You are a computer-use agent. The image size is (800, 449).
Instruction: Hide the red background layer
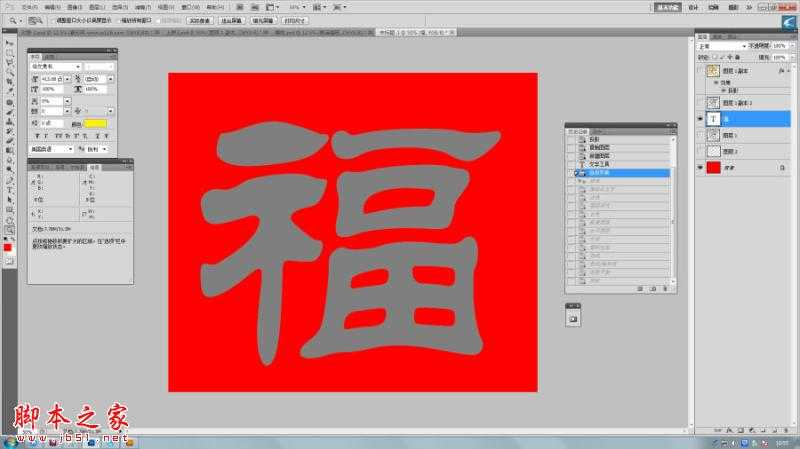(700, 168)
